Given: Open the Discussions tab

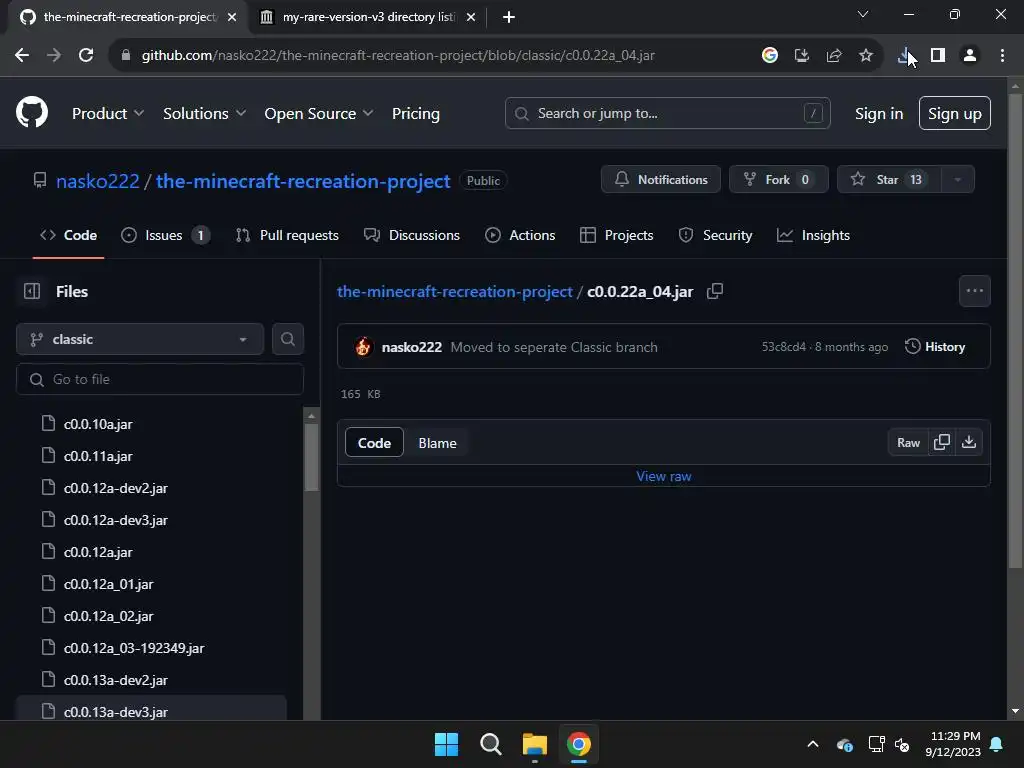Looking at the screenshot, I should click(412, 235).
